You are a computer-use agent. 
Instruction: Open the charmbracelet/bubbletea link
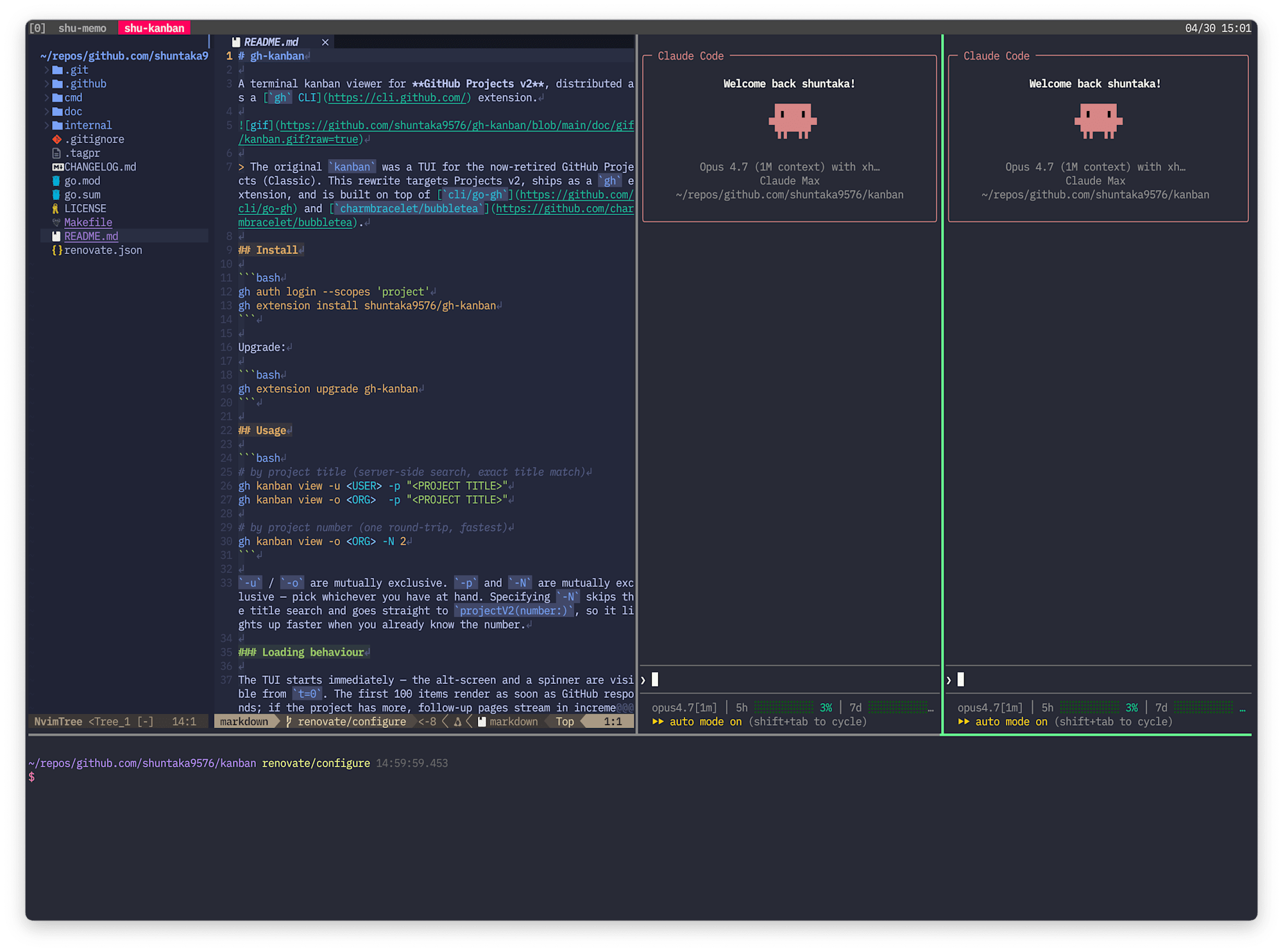tap(565, 209)
